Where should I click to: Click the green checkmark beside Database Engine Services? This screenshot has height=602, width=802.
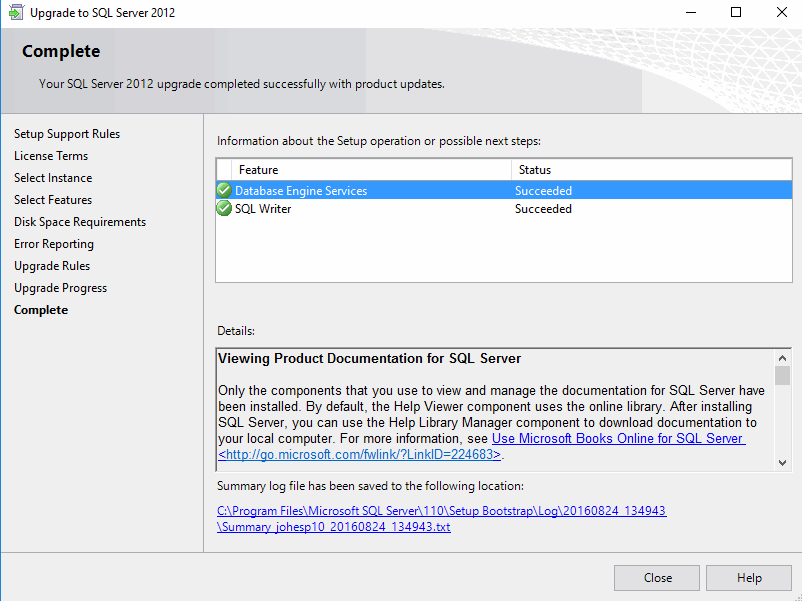[x=224, y=190]
